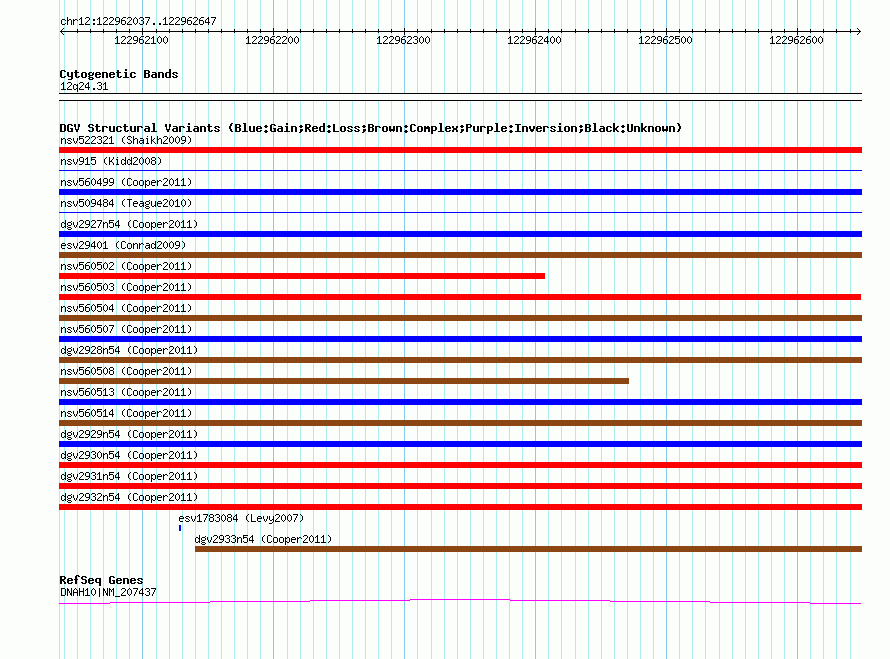
Task: Click the 122962300 ruler position
Action: (404, 40)
